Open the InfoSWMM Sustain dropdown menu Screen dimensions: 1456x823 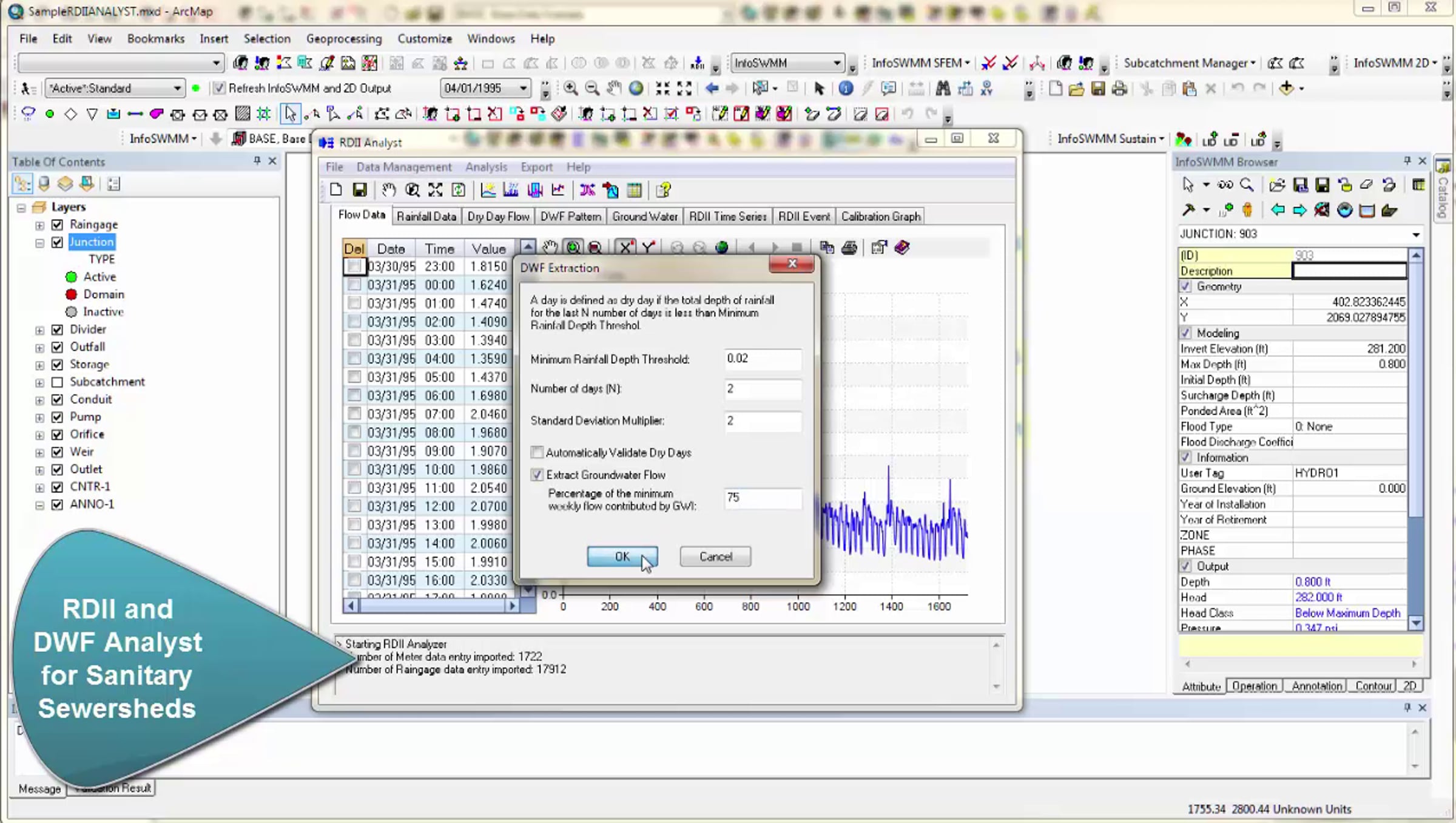1111,139
